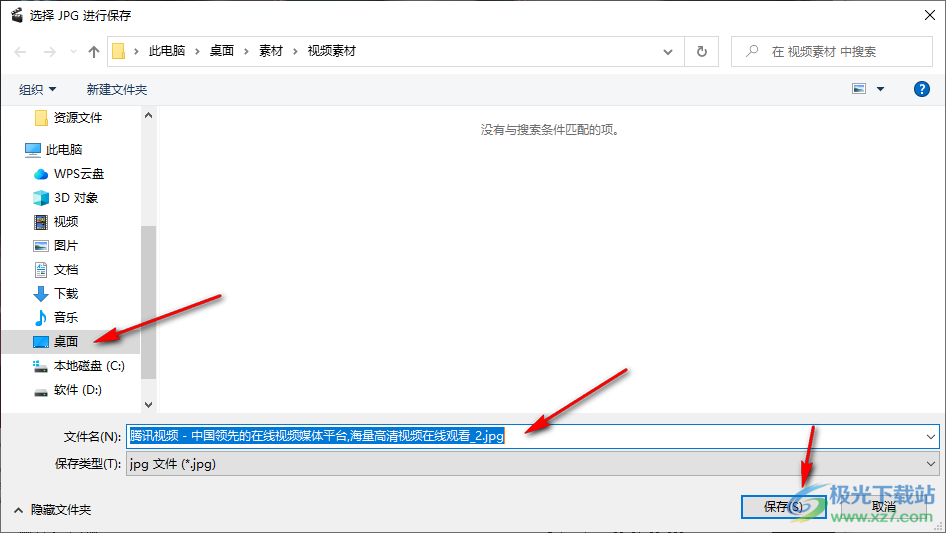Select 软件 (D:) drive
Viewport: 946px width, 533px height.
[77, 390]
